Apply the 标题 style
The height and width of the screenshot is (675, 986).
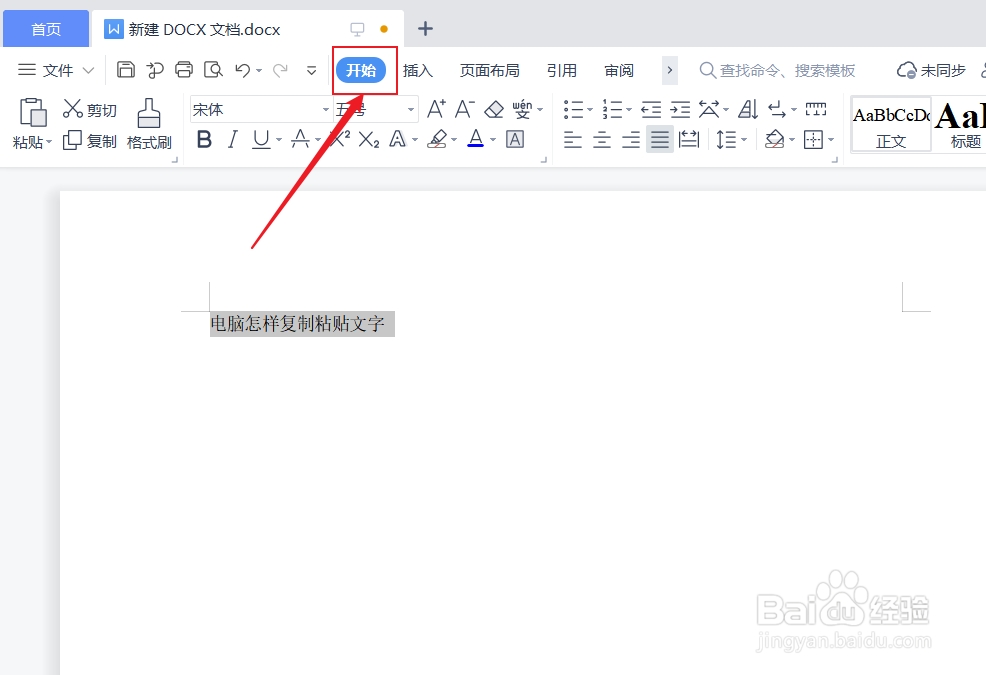tap(960, 125)
